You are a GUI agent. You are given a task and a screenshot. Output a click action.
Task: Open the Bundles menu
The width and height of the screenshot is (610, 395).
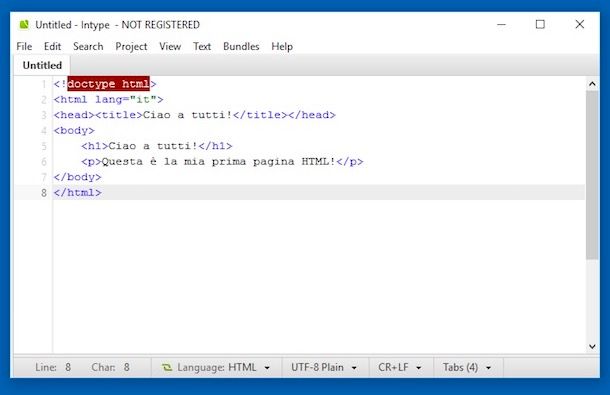pyautogui.click(x=241, y=46)
